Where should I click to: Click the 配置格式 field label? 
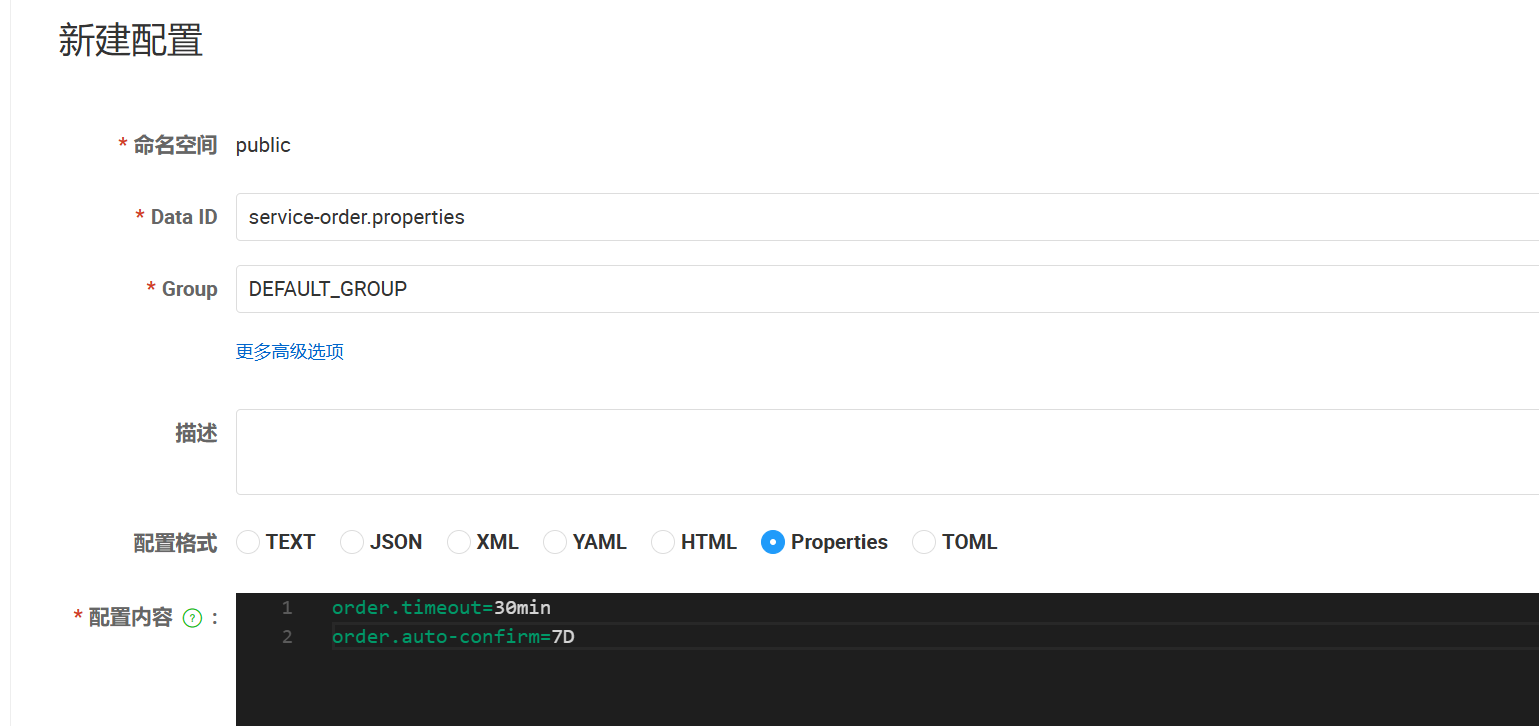tap(175, 543)
